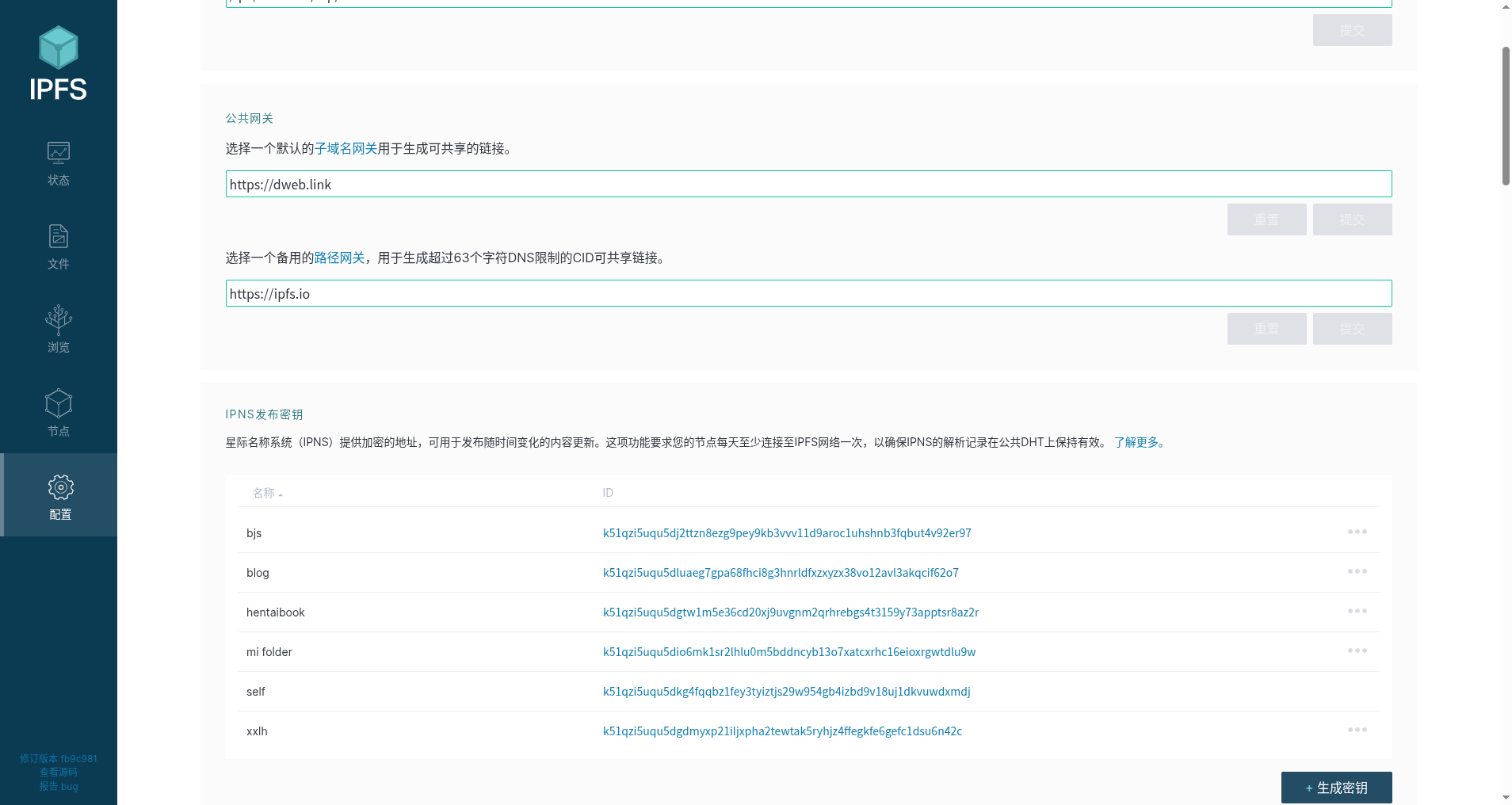1512x805 pixels.
Task: Open the 文件 files page icon
Action: (59, 236)
